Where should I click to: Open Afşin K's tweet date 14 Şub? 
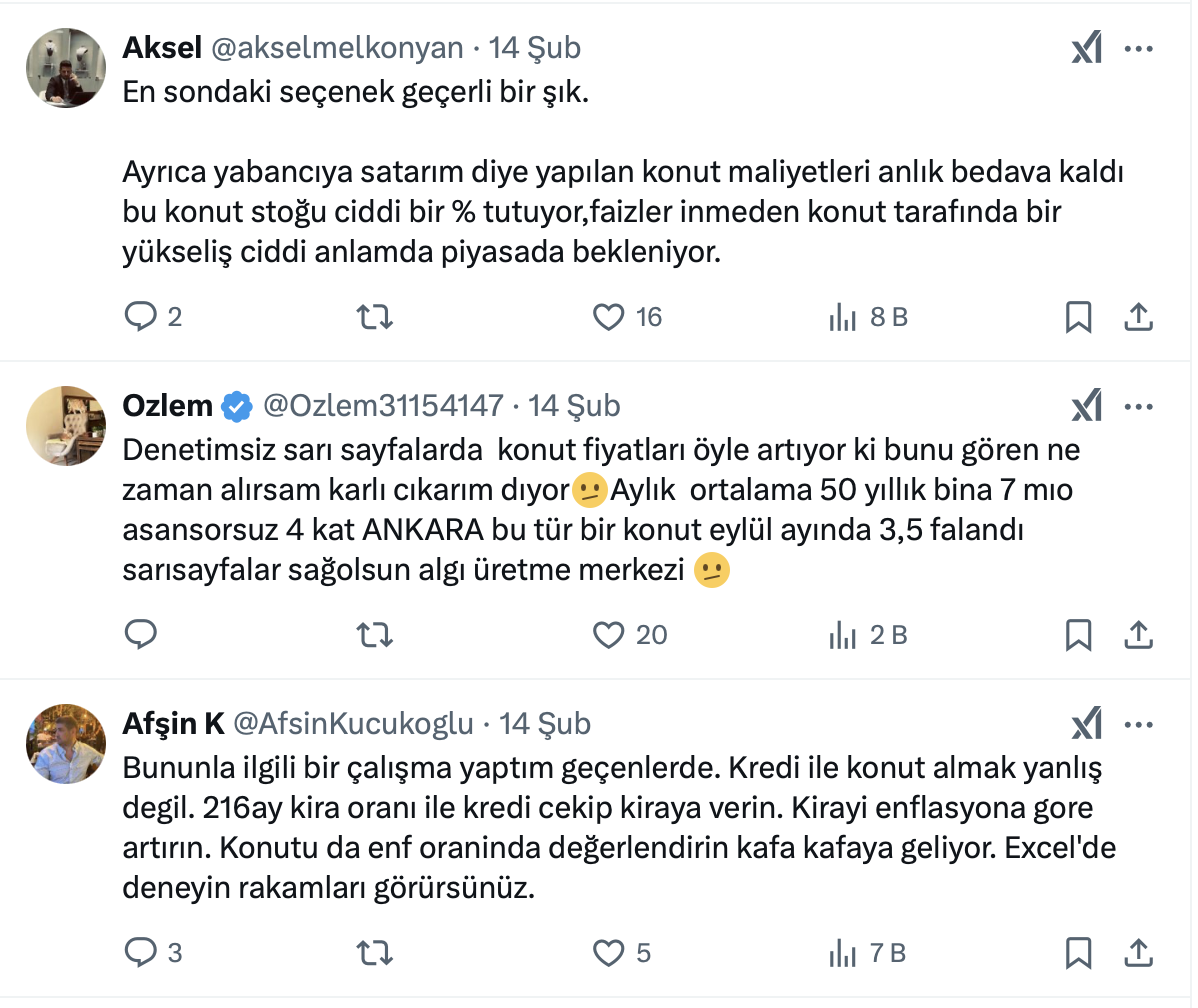[x=545, y=724]
